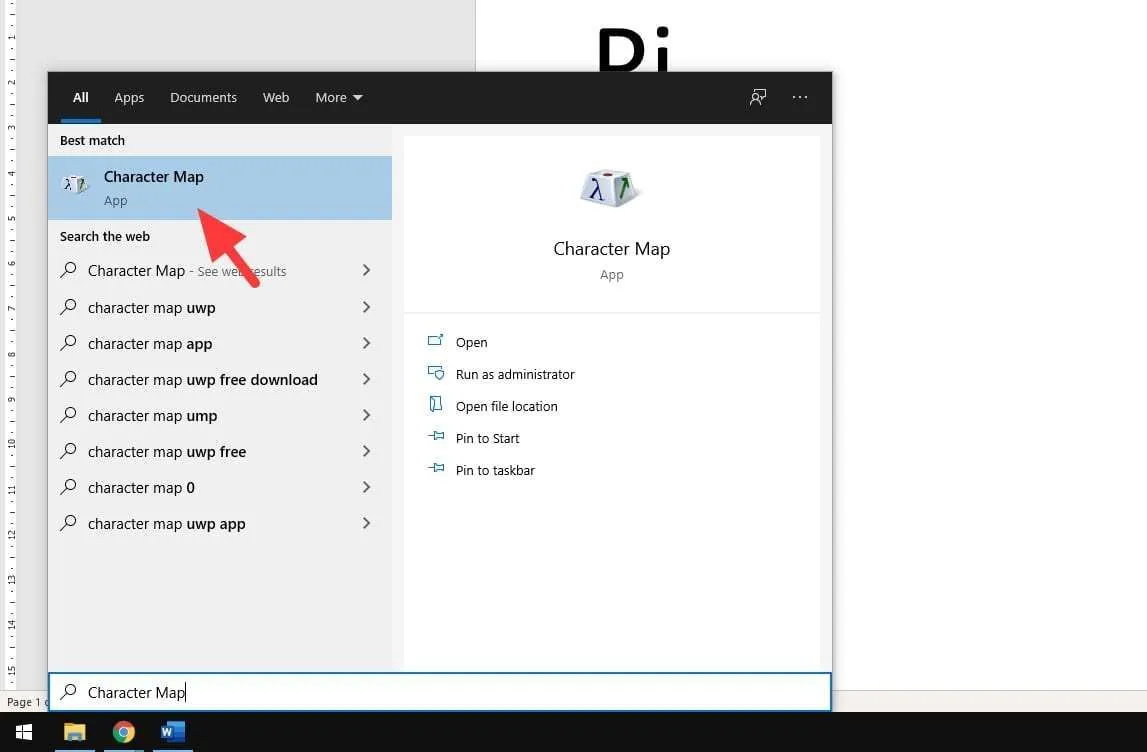Select 'character map uwp free' suggestion
Screen dimensions: 1147x752
pos(219,451)
